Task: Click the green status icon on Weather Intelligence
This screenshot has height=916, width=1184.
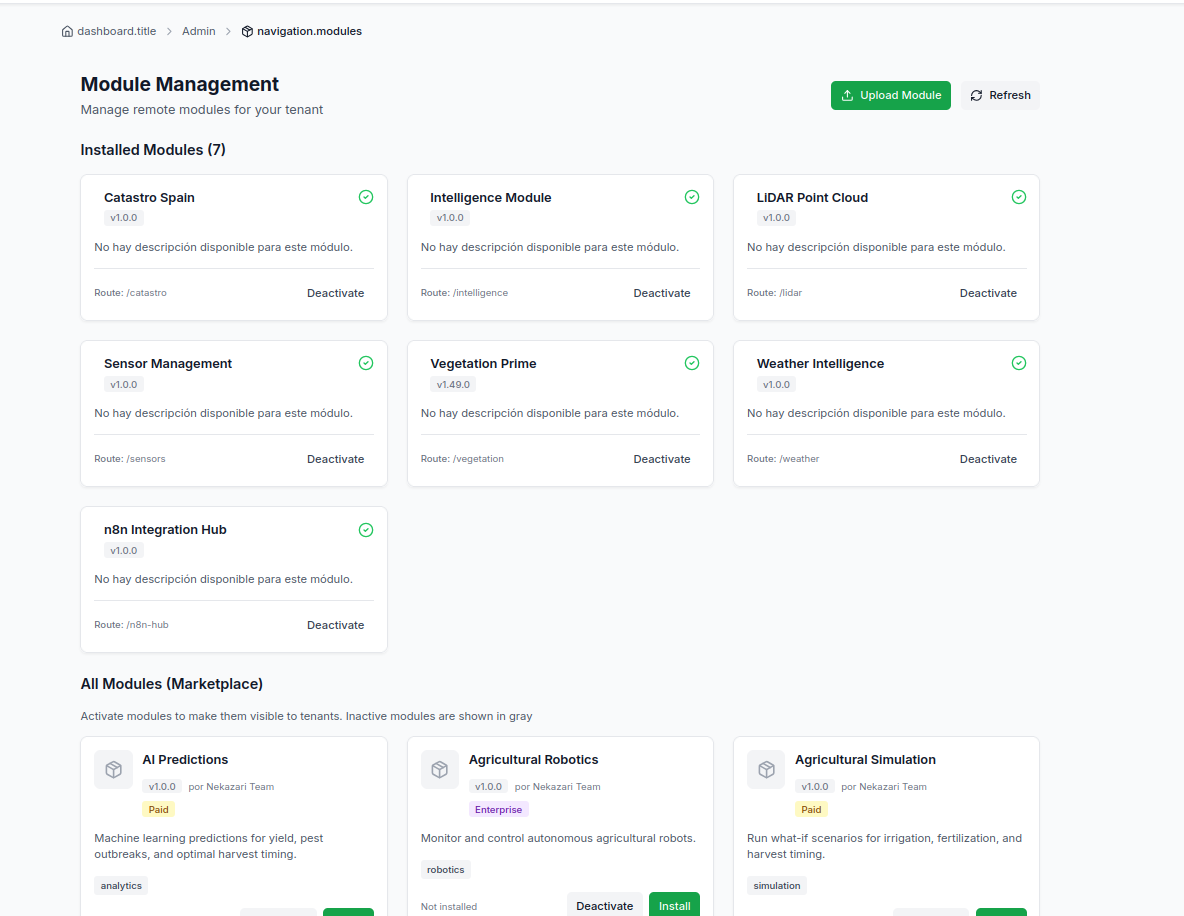Action: click(1019, 363)
